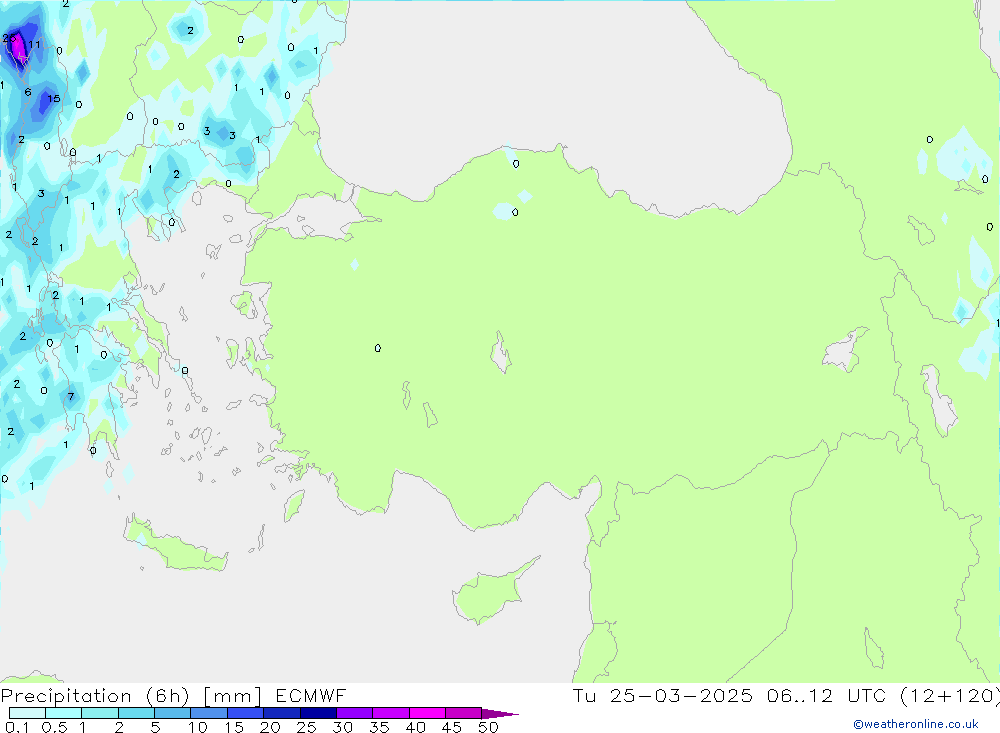Image resolution: width=1000 pixels, height=733 pixels.
Task: Select the 1–2 mm legend swatch
Action: 99,713
